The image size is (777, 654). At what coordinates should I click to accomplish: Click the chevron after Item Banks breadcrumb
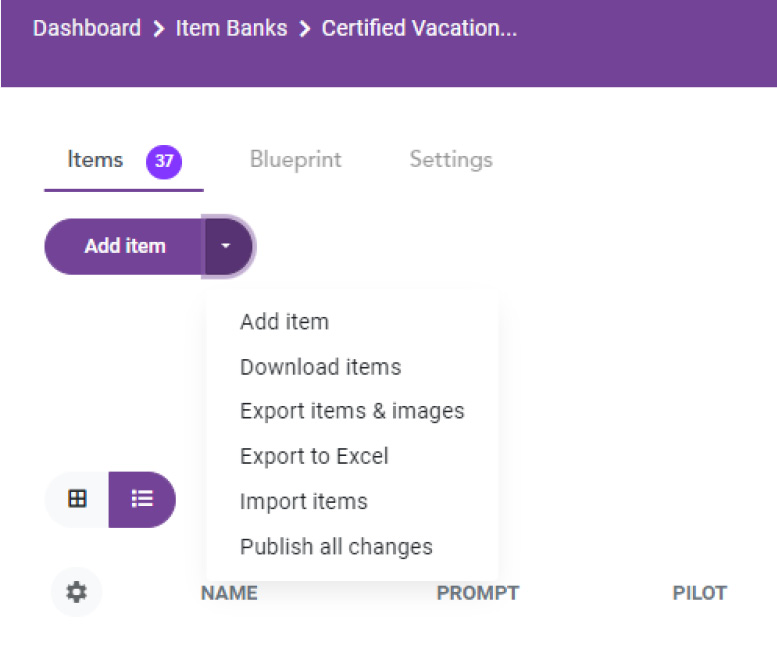click(305, 29)
